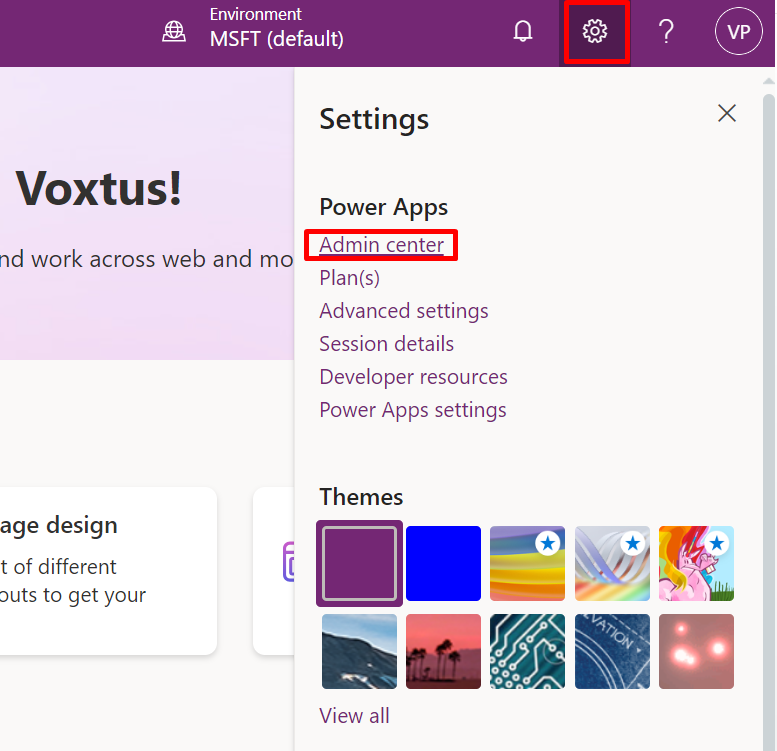This screenshot has height=751, width=777.
Task: Click the Settings panel scrollbar
Action: (769, 421)
